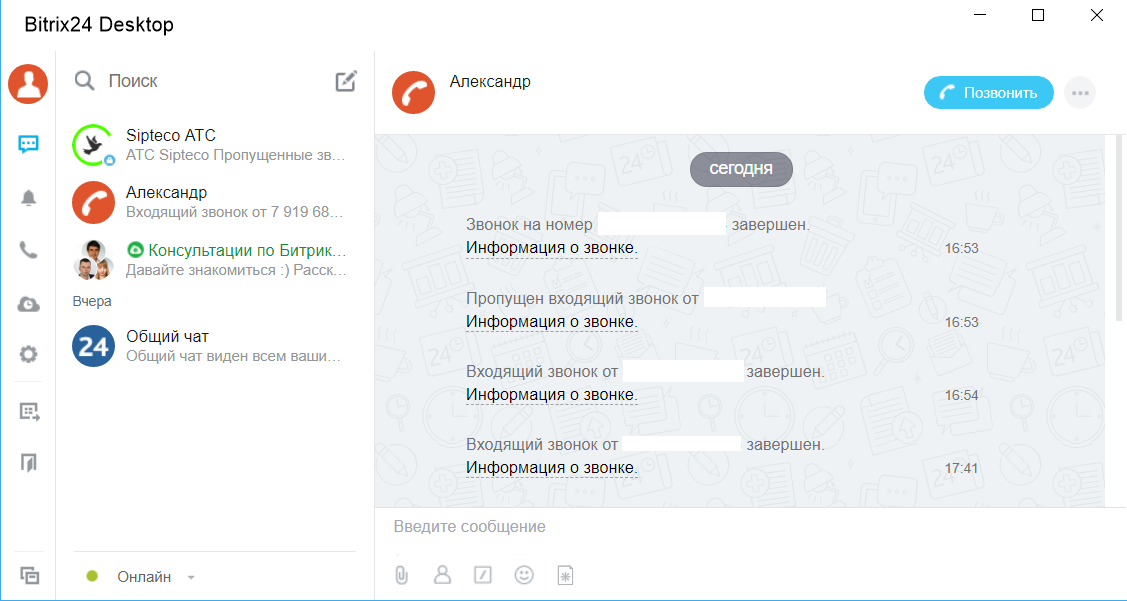Open the emoji smiley picker
The width and height of the screenshot is (1127, 601).
click(524, 574)
